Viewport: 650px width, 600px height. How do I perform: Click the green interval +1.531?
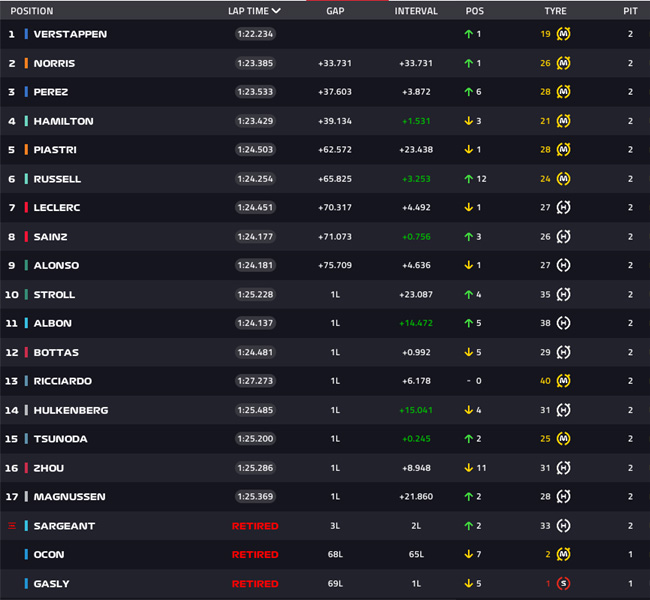coord(416,121)
